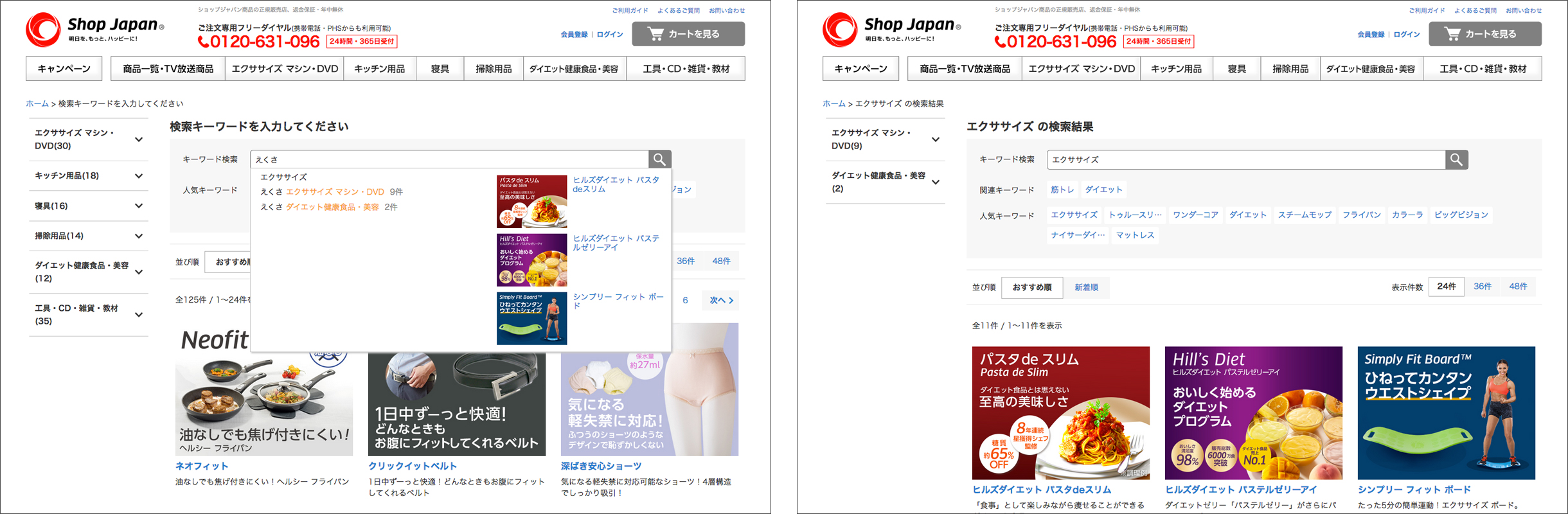Open 工具・CD・雑貨・教材 menu on right page
This screenshot has width=1568, height=514.
pos(1483,69)
